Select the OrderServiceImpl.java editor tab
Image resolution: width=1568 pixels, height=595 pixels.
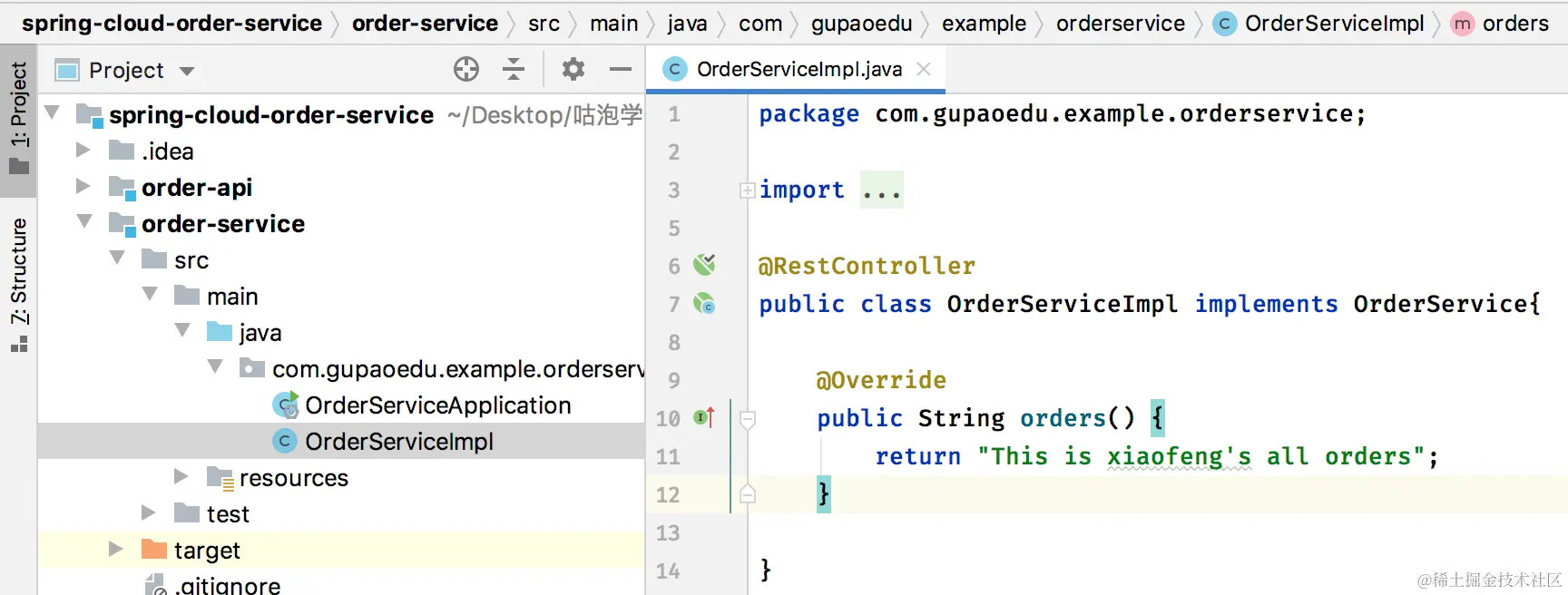click(x=796, y=69)
